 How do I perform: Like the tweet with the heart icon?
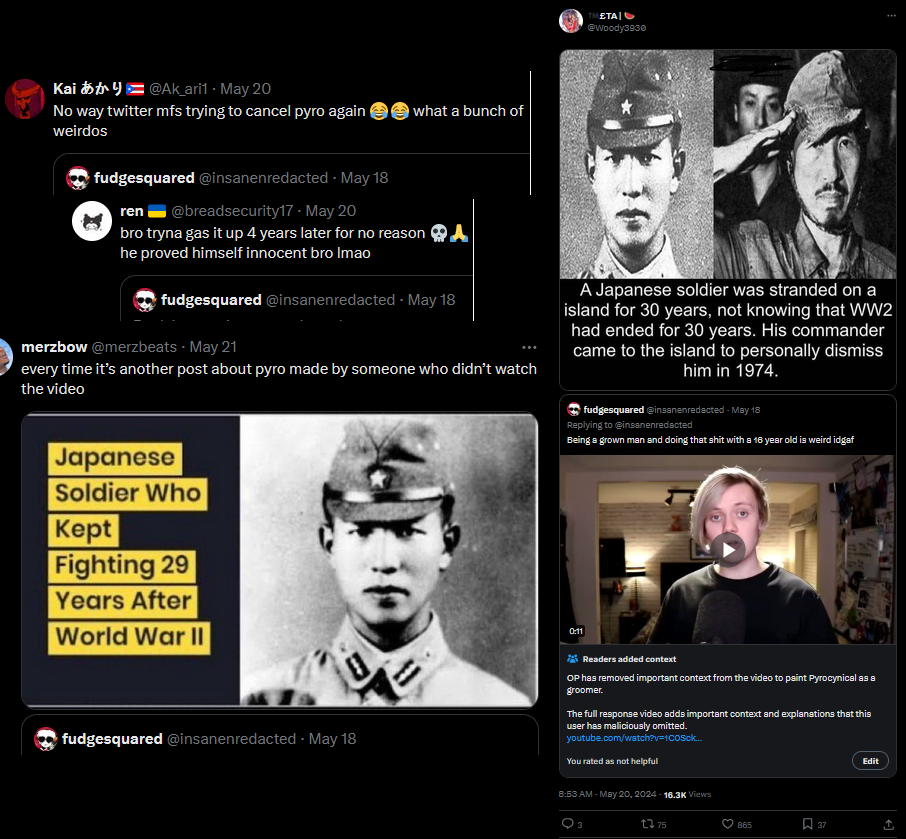[x=727, y=824]
